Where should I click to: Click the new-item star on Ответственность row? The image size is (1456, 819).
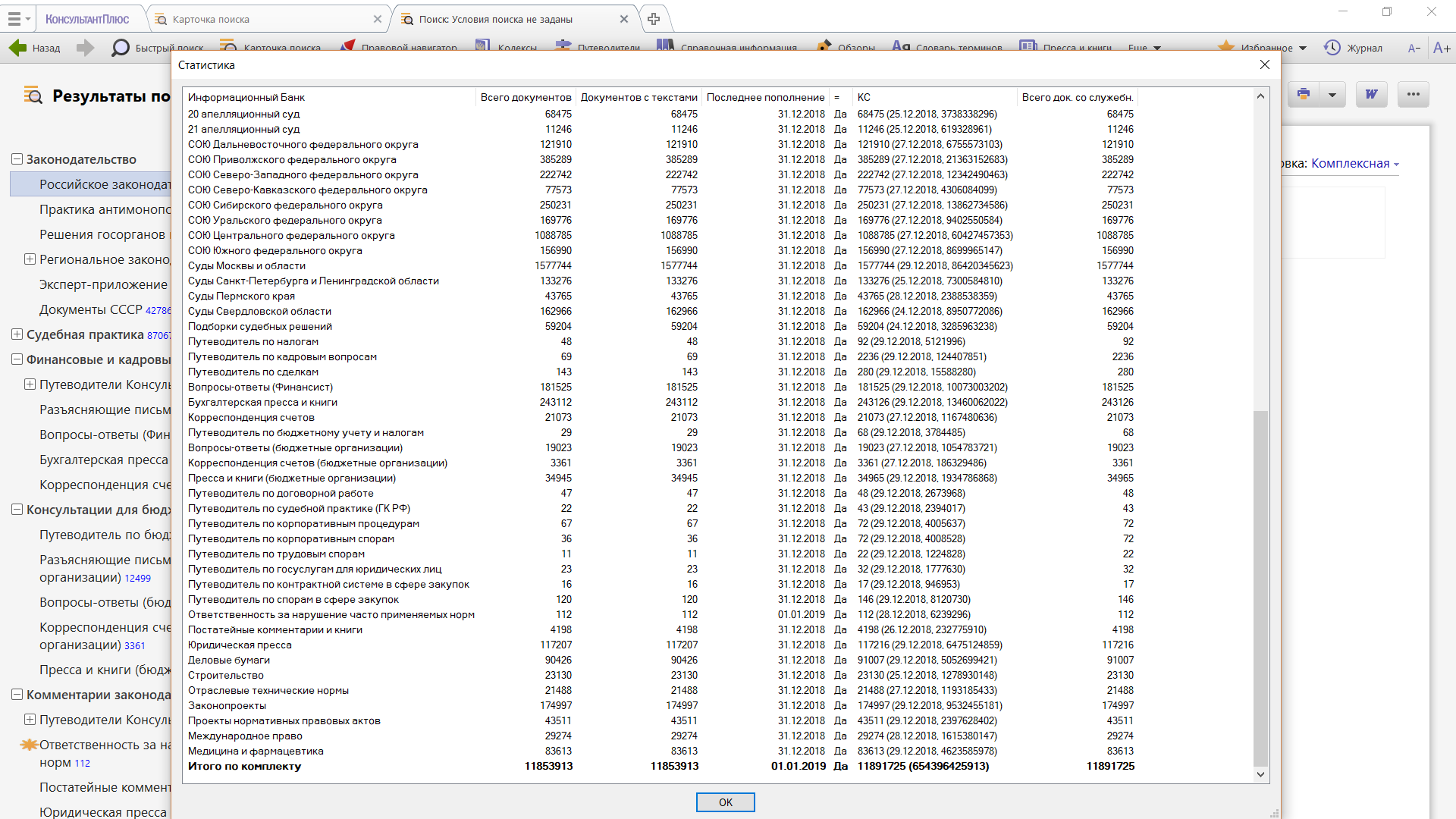pyautogui.click(x=29, y=745)
